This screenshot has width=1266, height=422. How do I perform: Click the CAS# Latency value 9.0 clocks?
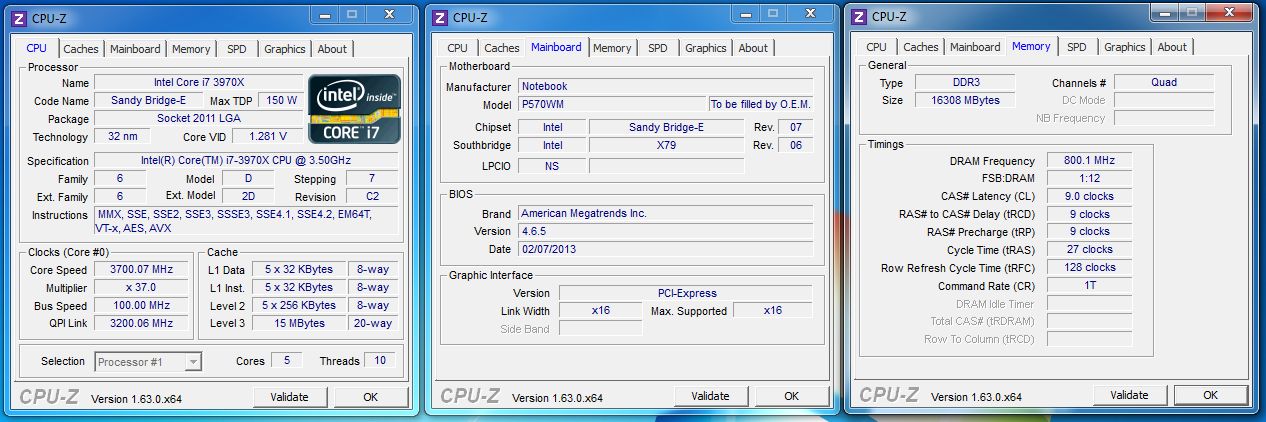(1089, 197)
